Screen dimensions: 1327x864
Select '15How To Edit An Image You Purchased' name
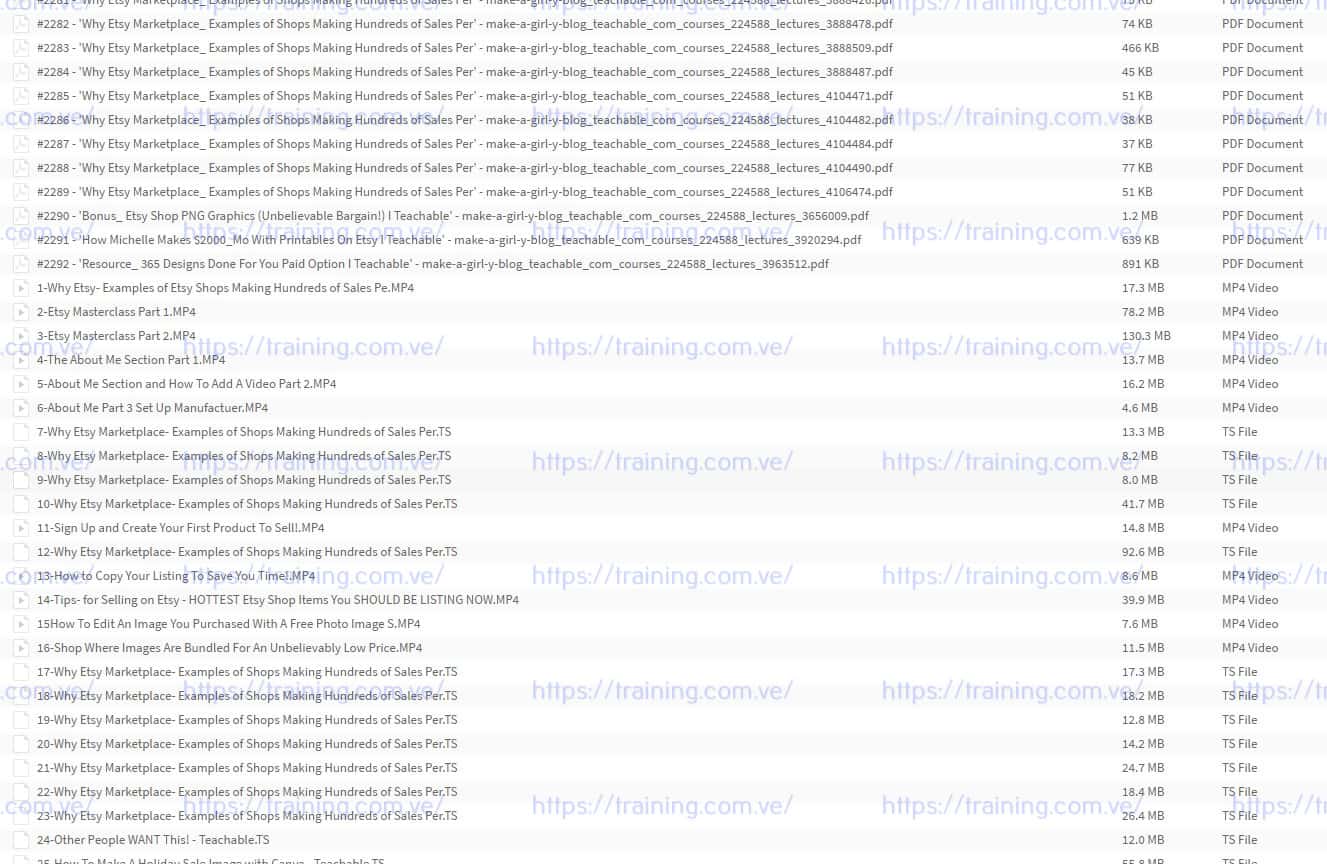[229, 624]
